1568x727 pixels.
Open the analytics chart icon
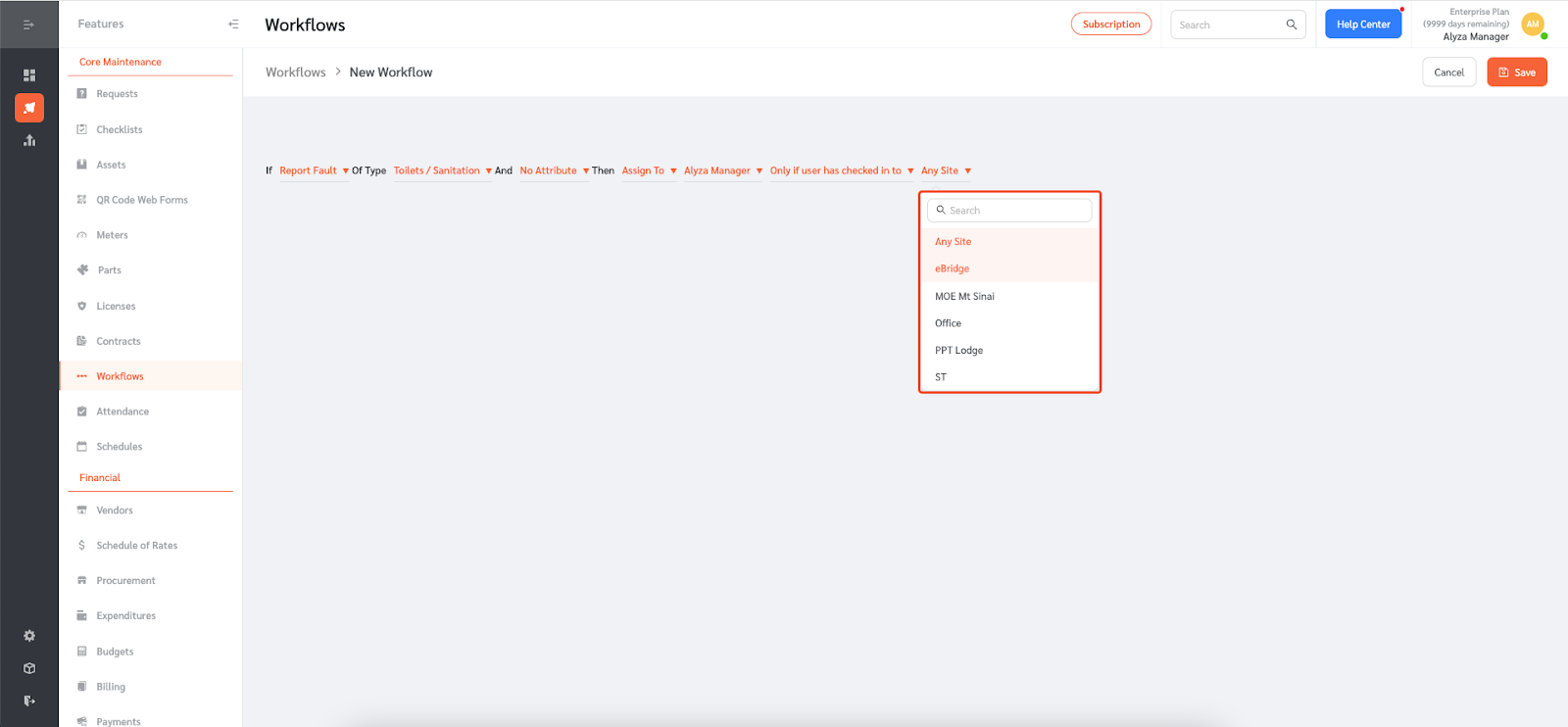click(x=29, y=140)
